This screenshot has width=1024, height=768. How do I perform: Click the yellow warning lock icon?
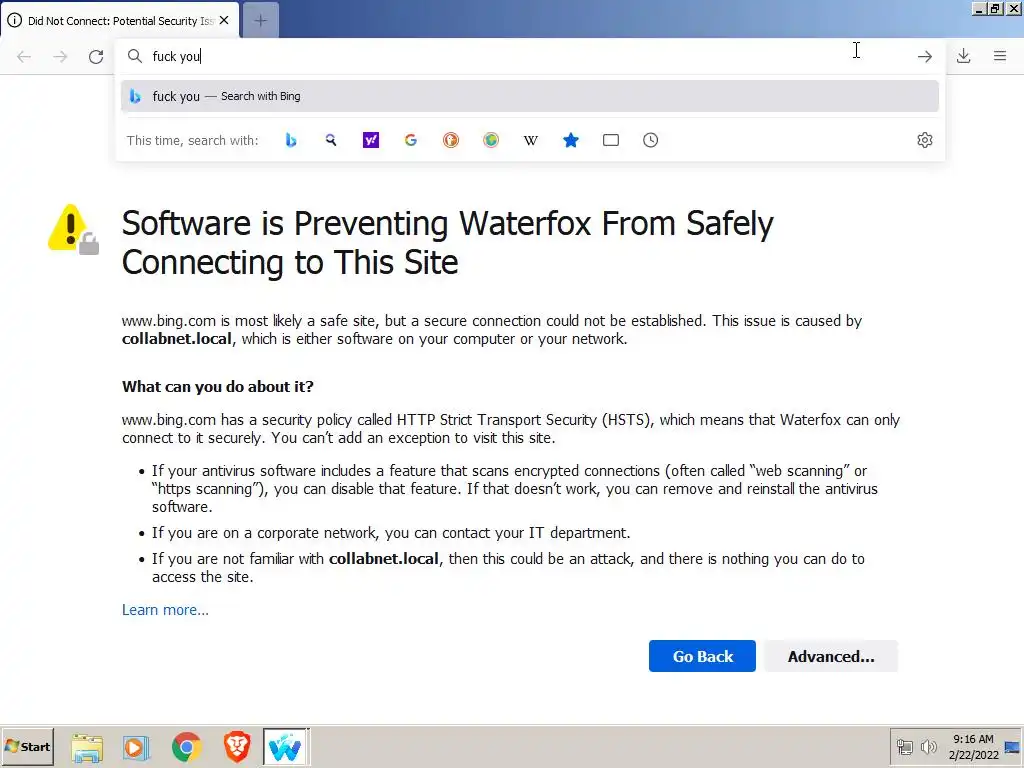tap(73, 229)
